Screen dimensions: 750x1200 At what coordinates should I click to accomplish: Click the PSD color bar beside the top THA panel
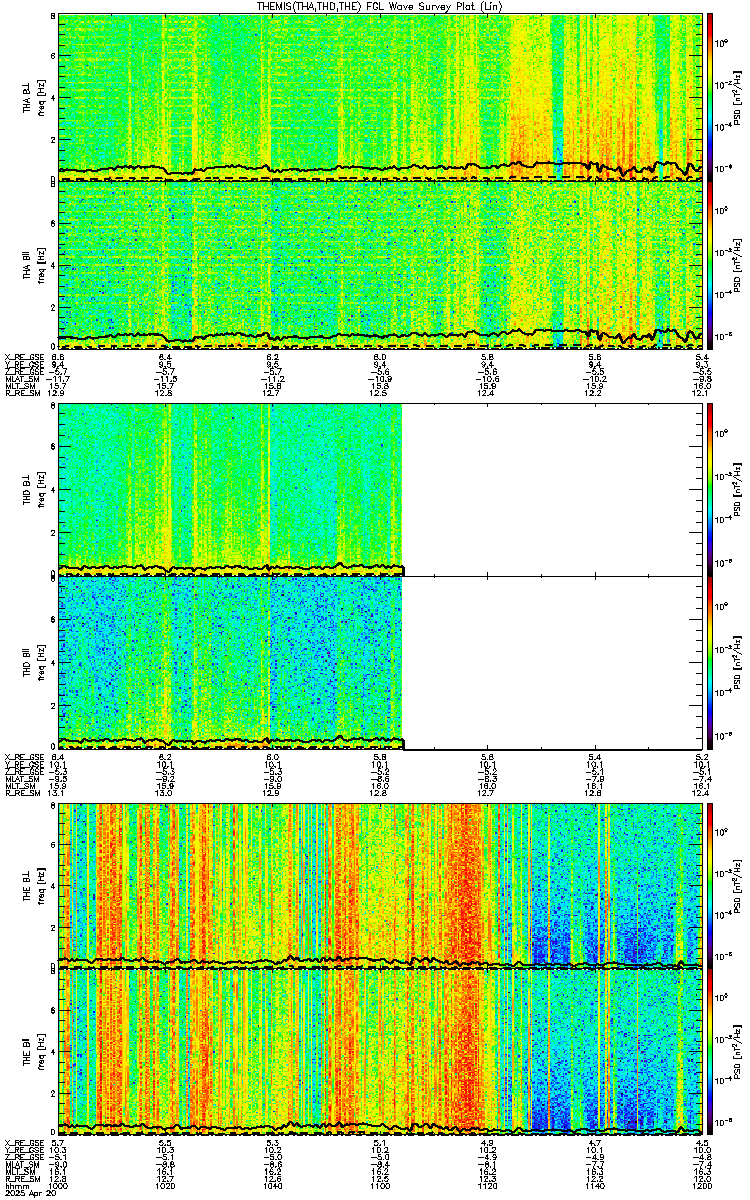click(711, 97)
